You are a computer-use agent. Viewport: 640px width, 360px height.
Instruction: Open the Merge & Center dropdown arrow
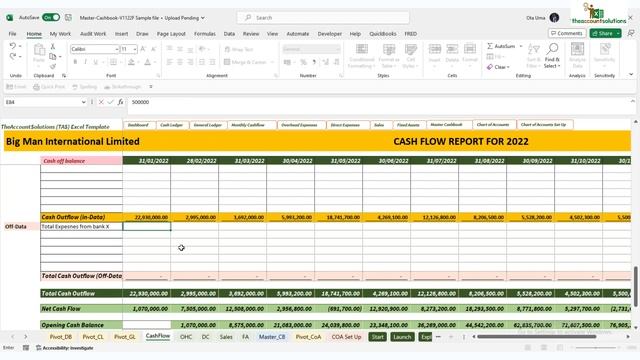tap(272, 62)
